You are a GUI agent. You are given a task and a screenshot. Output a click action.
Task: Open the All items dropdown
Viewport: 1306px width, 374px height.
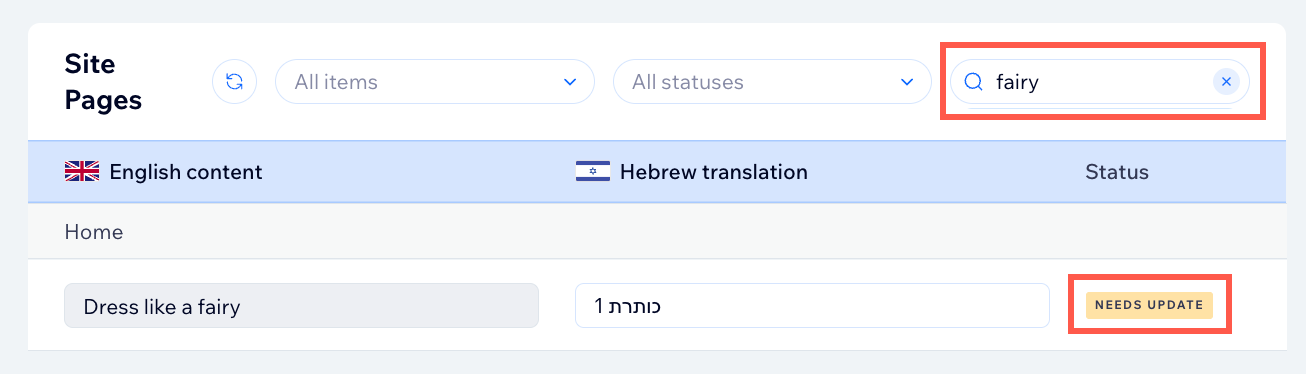click(x=435, y=82)
